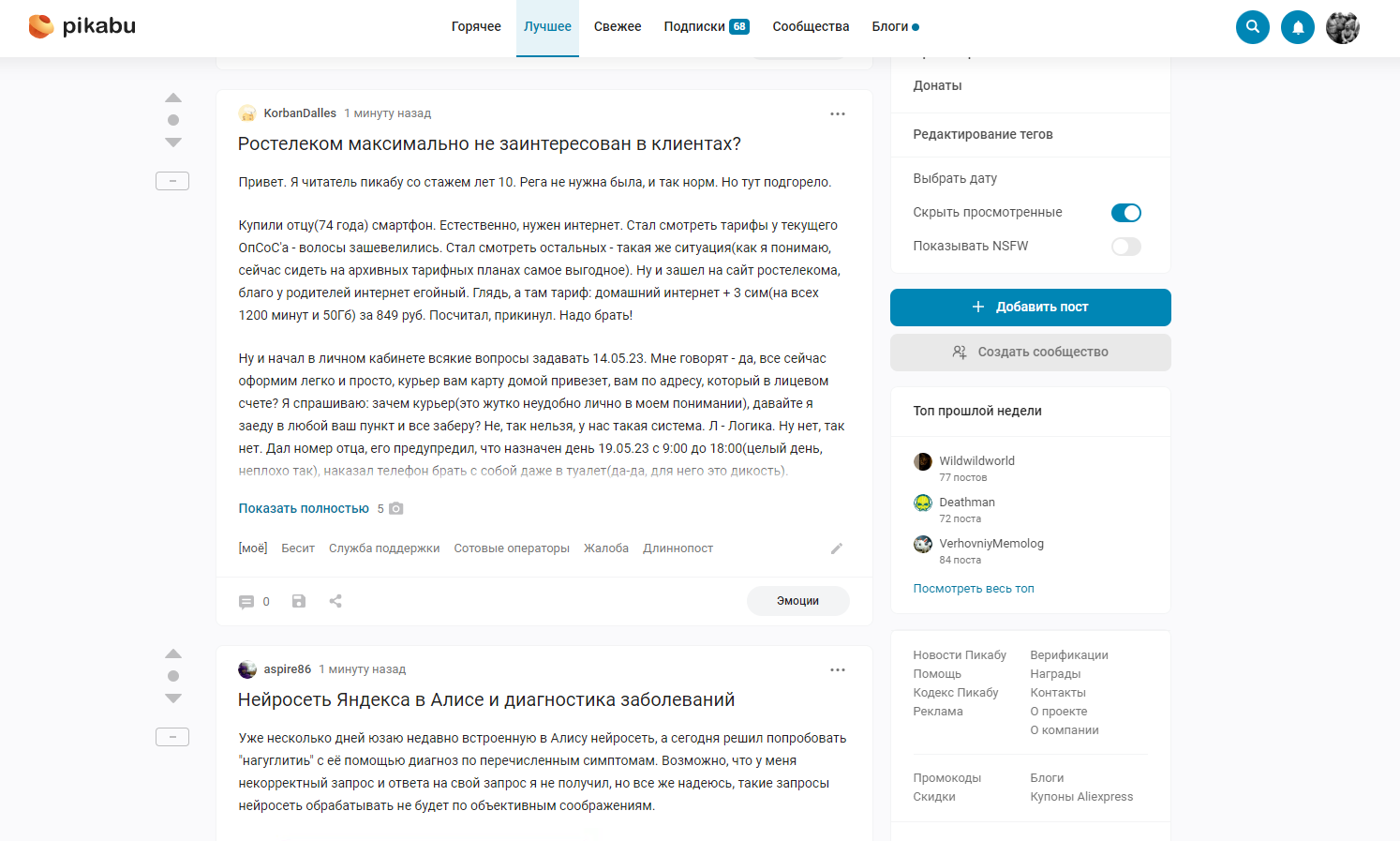Open the aspire86 username link
This screenshot has height=841, width=1400.
pos(288,669)
